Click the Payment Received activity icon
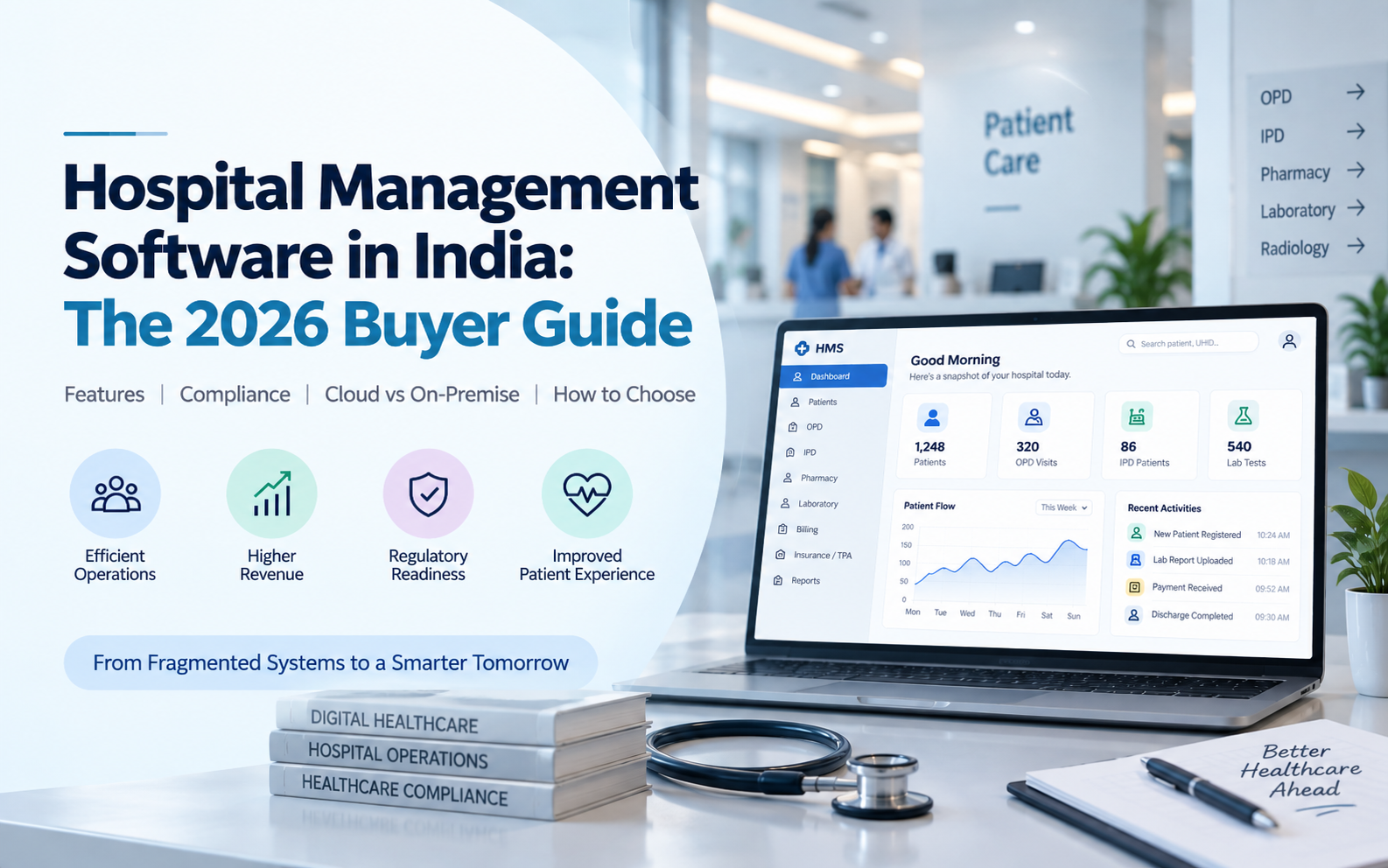Screen dimensions: 1388x868 1134,587
